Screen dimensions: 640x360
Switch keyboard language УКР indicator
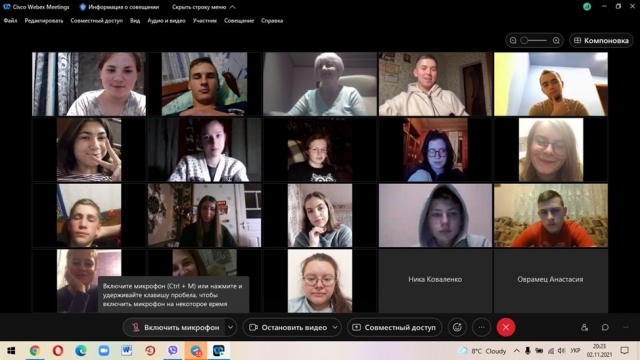[x=575, y=351]
